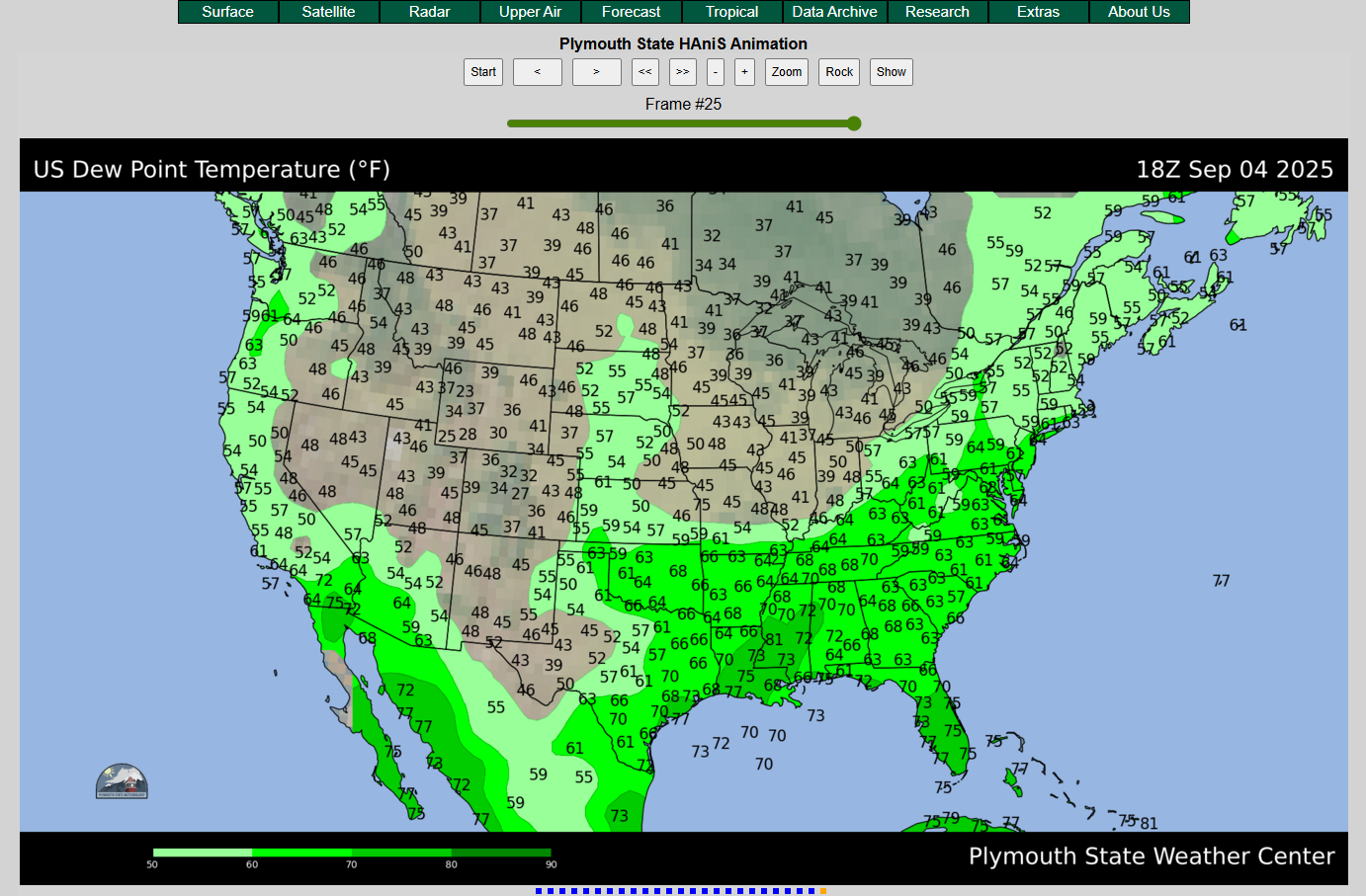Image resolution: width=1366 pixels, height=896 pixels.
Task: Advance one frame with the > control
Action: click(596, 71)
